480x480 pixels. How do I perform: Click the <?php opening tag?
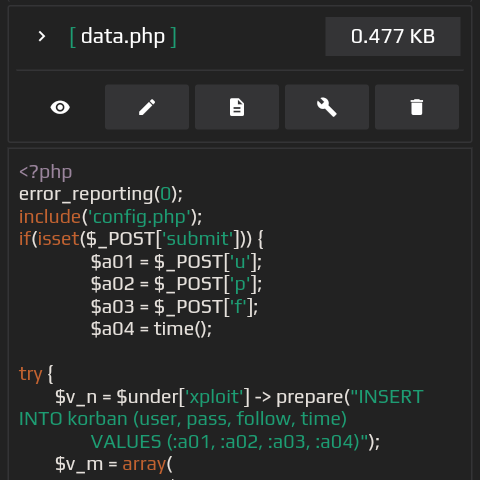tap(46, 173)
